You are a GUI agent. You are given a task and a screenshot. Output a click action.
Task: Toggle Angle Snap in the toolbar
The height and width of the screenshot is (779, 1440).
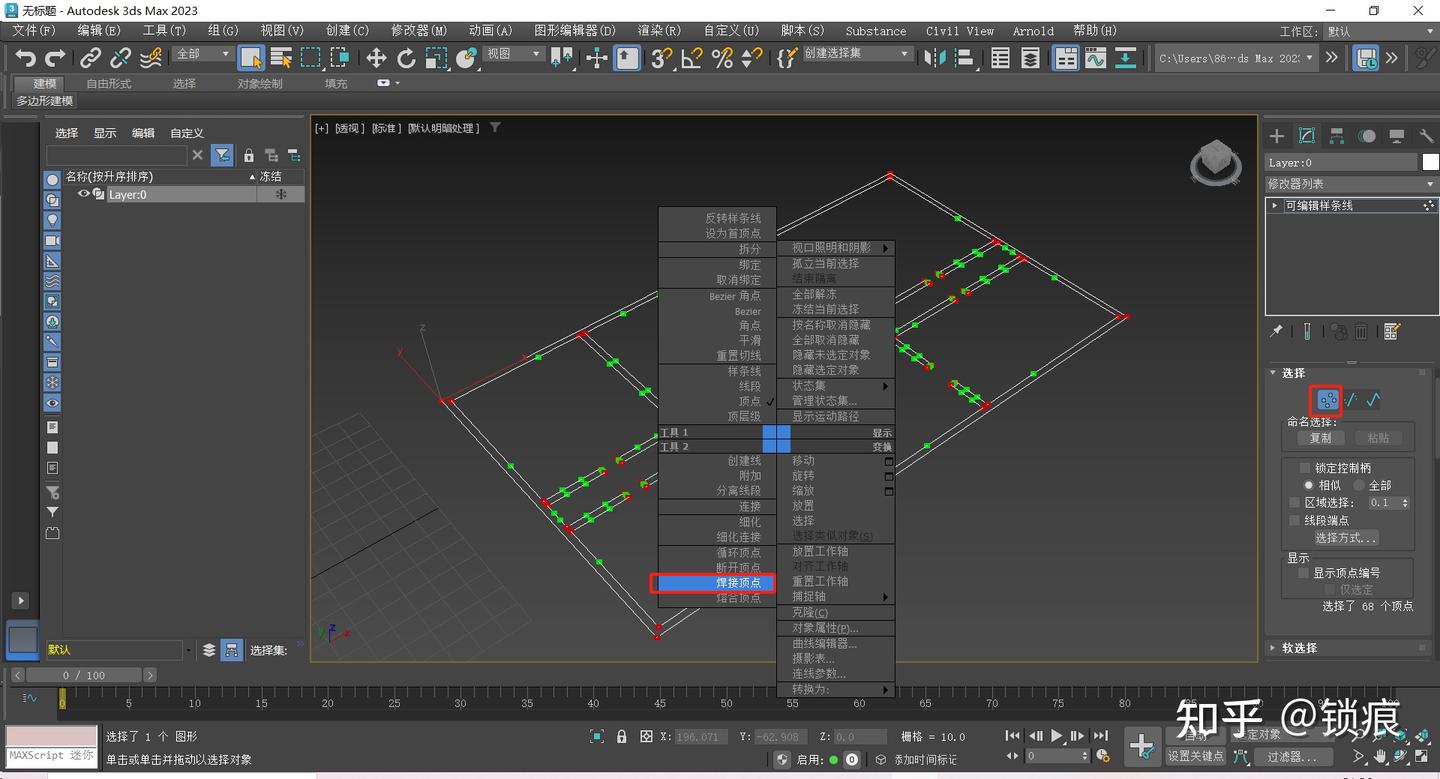(x=692, y=58)
